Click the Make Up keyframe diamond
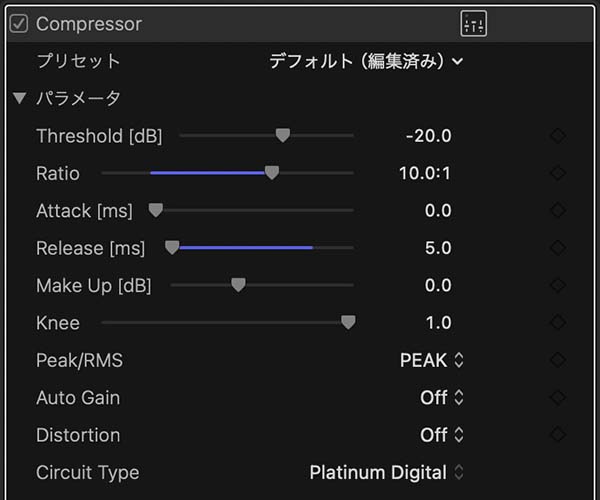 click(x=558, y=285)
